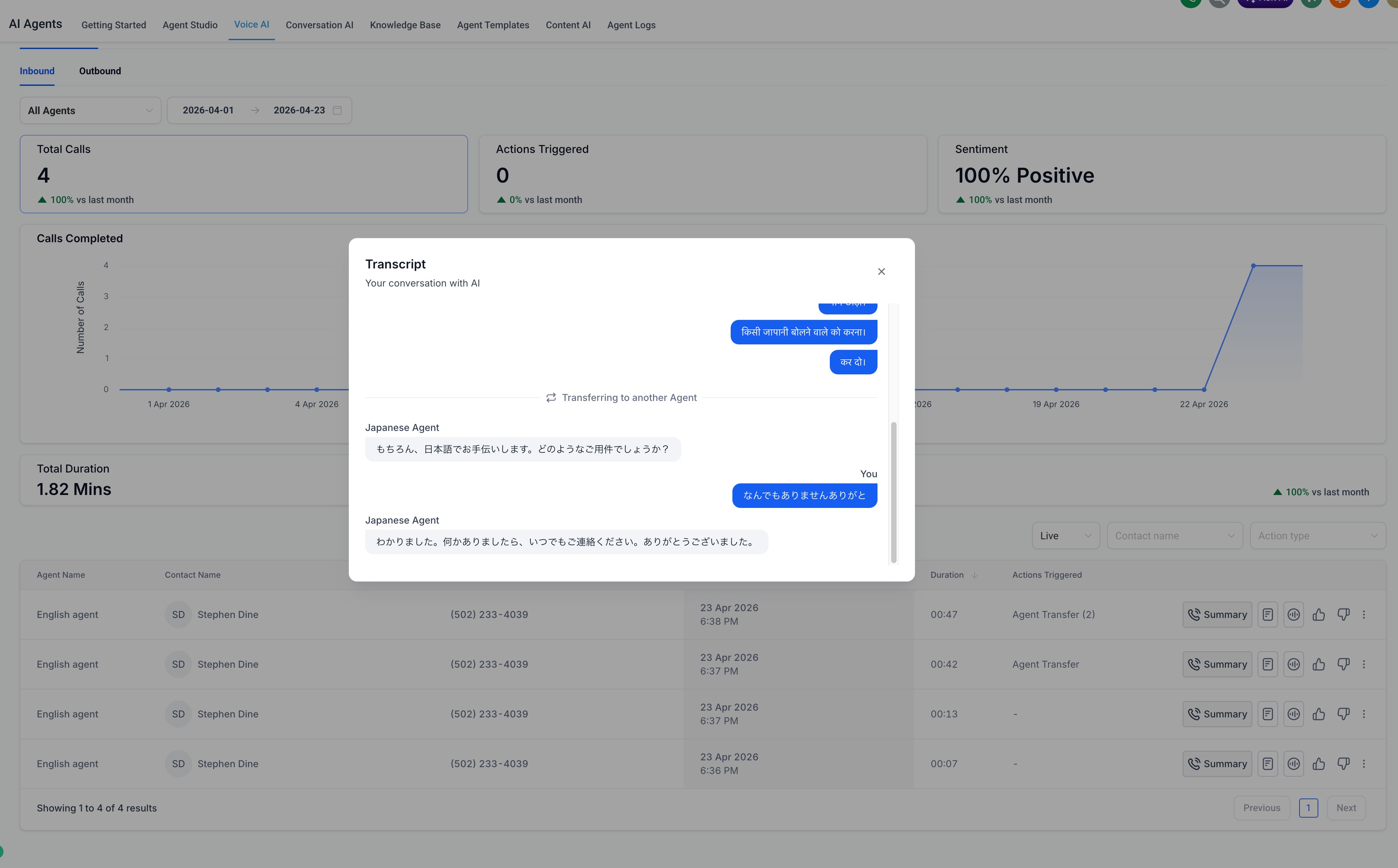Click the SD avatar in the 00:47 row
Image resolution: width=1398 pixels, height=868 pixels.
click(178, 614)
